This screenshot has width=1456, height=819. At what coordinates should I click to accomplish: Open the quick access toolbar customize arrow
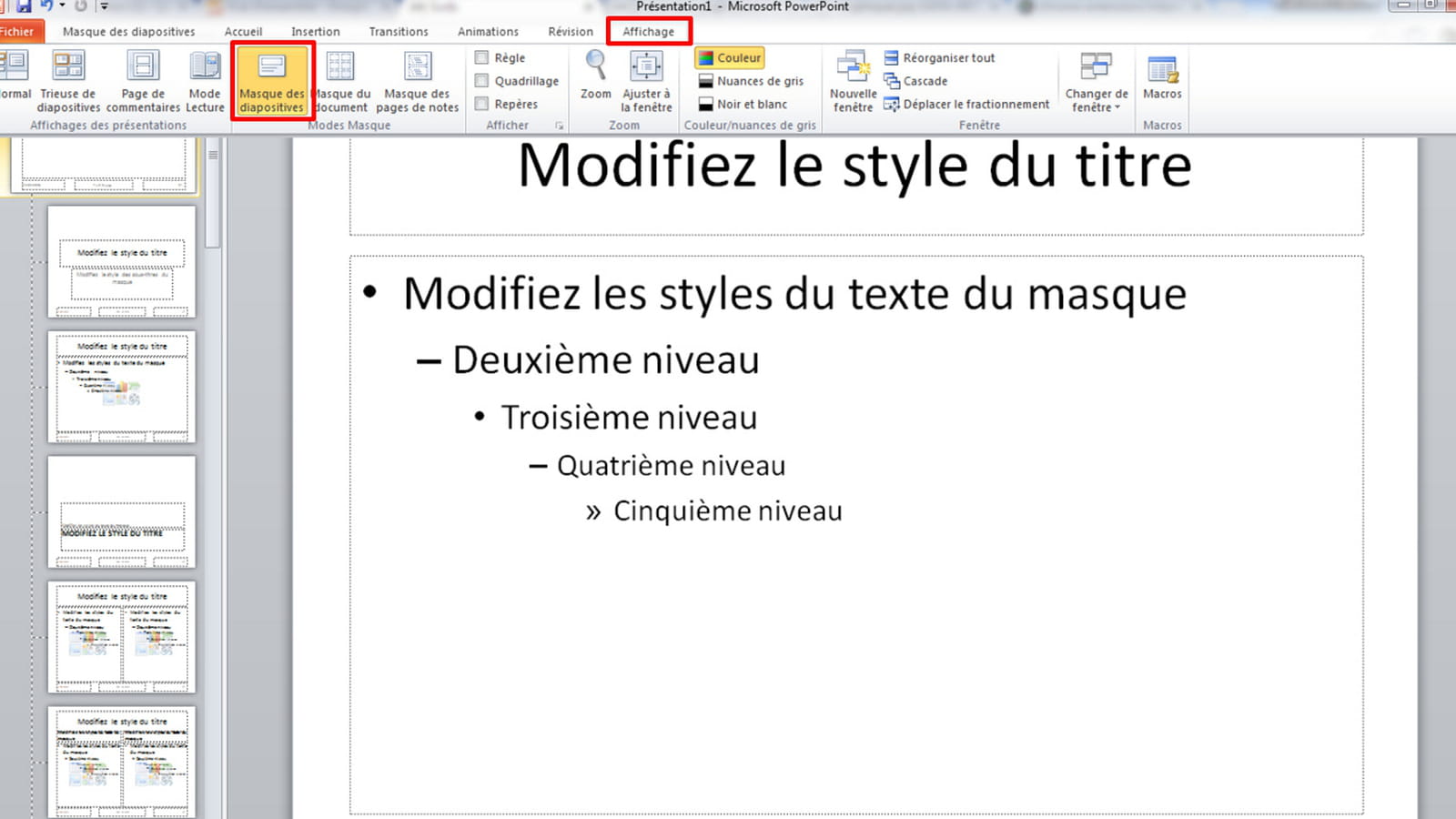tap(104, 6)
